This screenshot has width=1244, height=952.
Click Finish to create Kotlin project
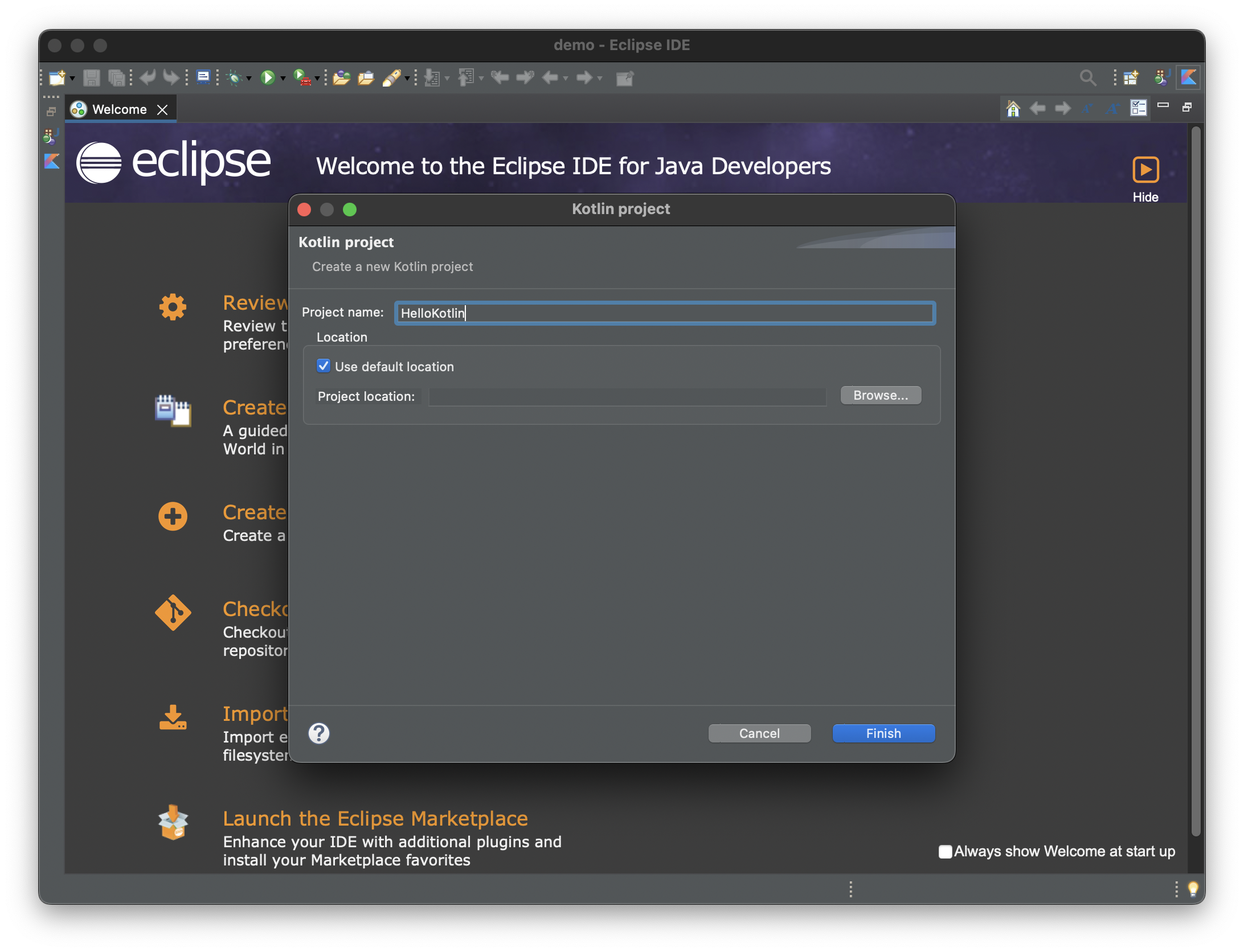(883, 733)
